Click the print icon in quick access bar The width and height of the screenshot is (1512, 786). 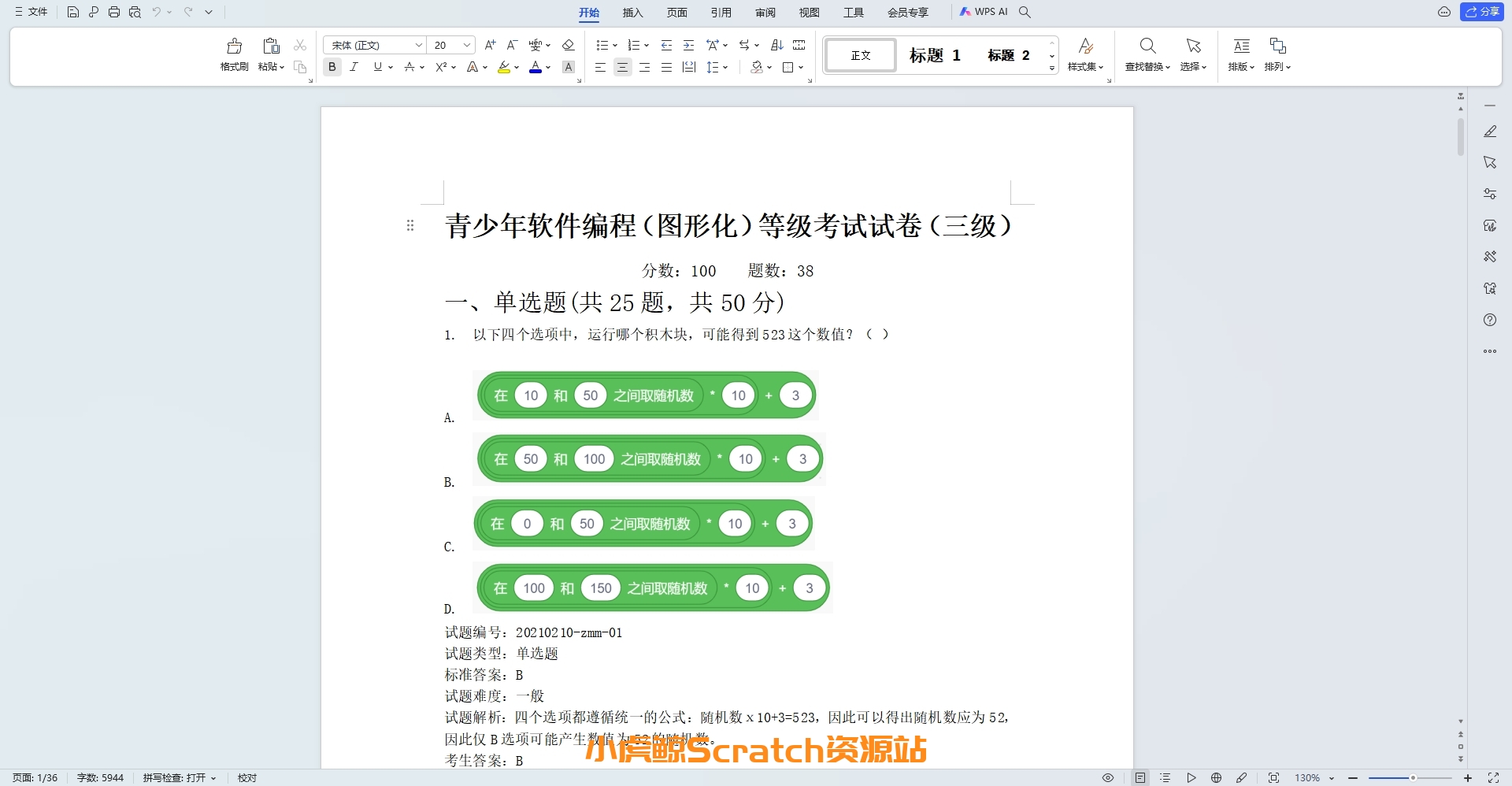point(114,12)
